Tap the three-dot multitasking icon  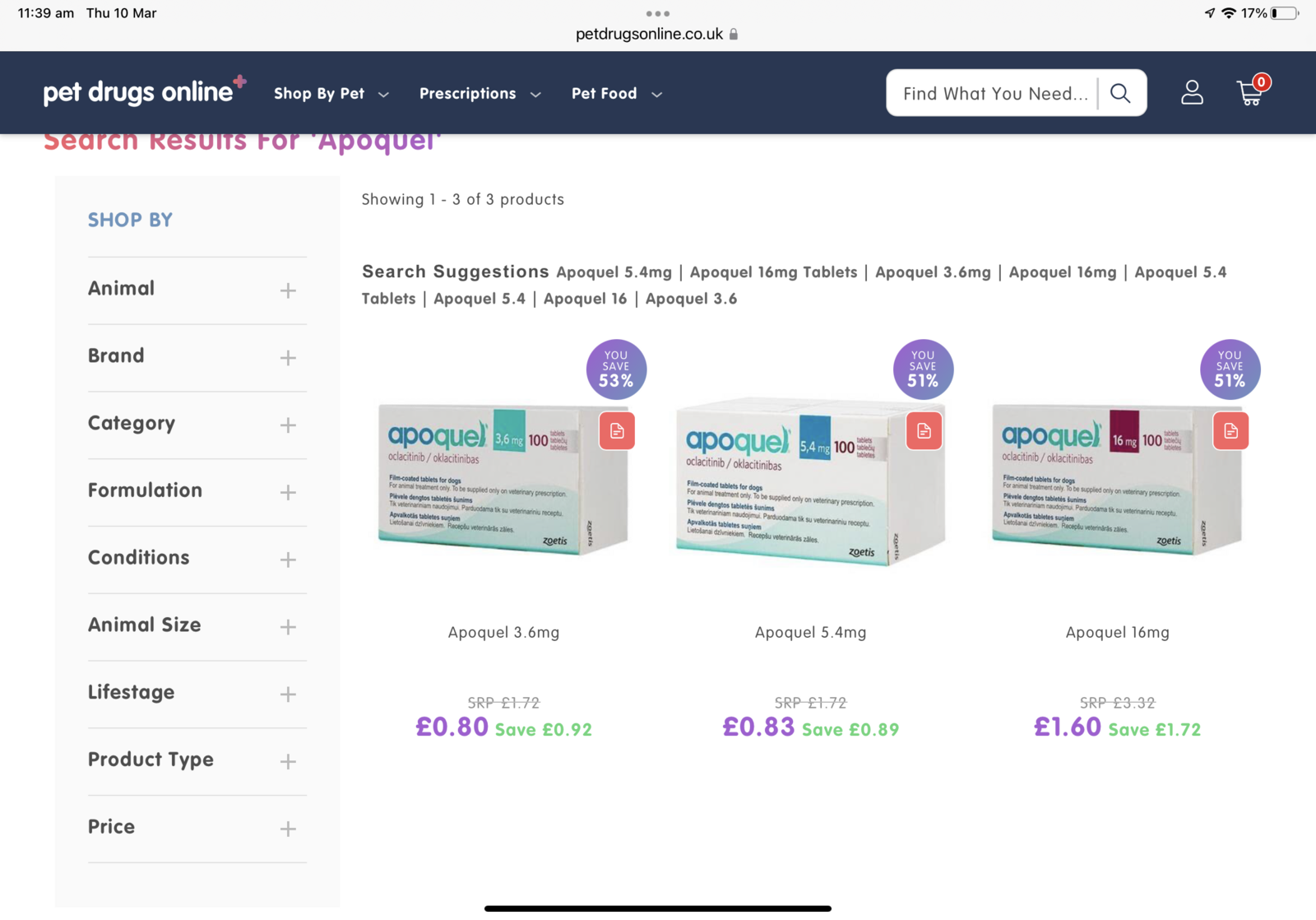click(657, 14)
